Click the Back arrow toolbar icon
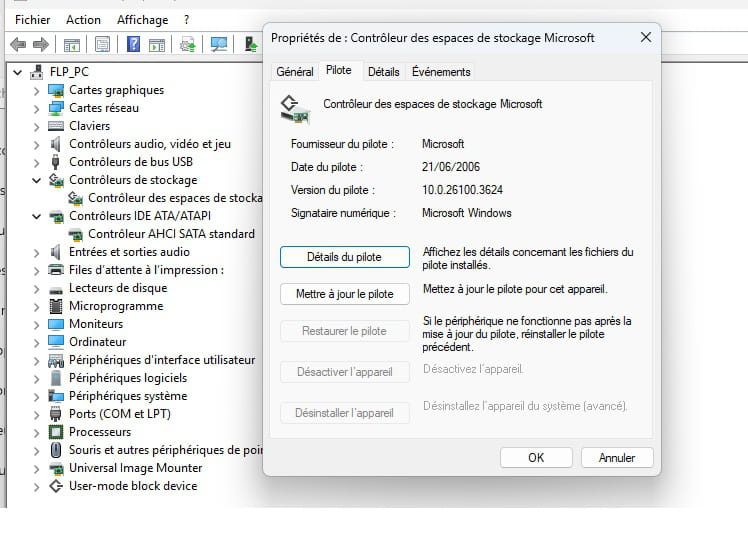The width and height of the screenshot is (748, 540). (x=18, y=45)
